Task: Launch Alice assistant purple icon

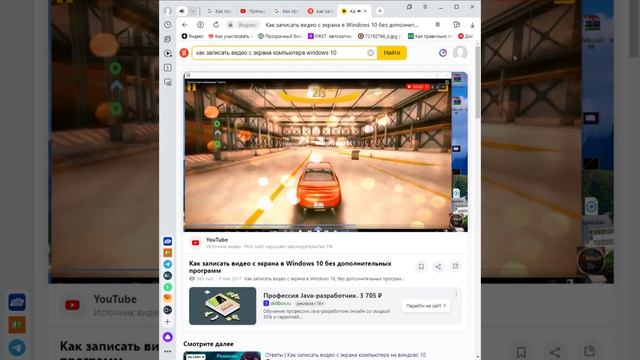Action: 168,337
